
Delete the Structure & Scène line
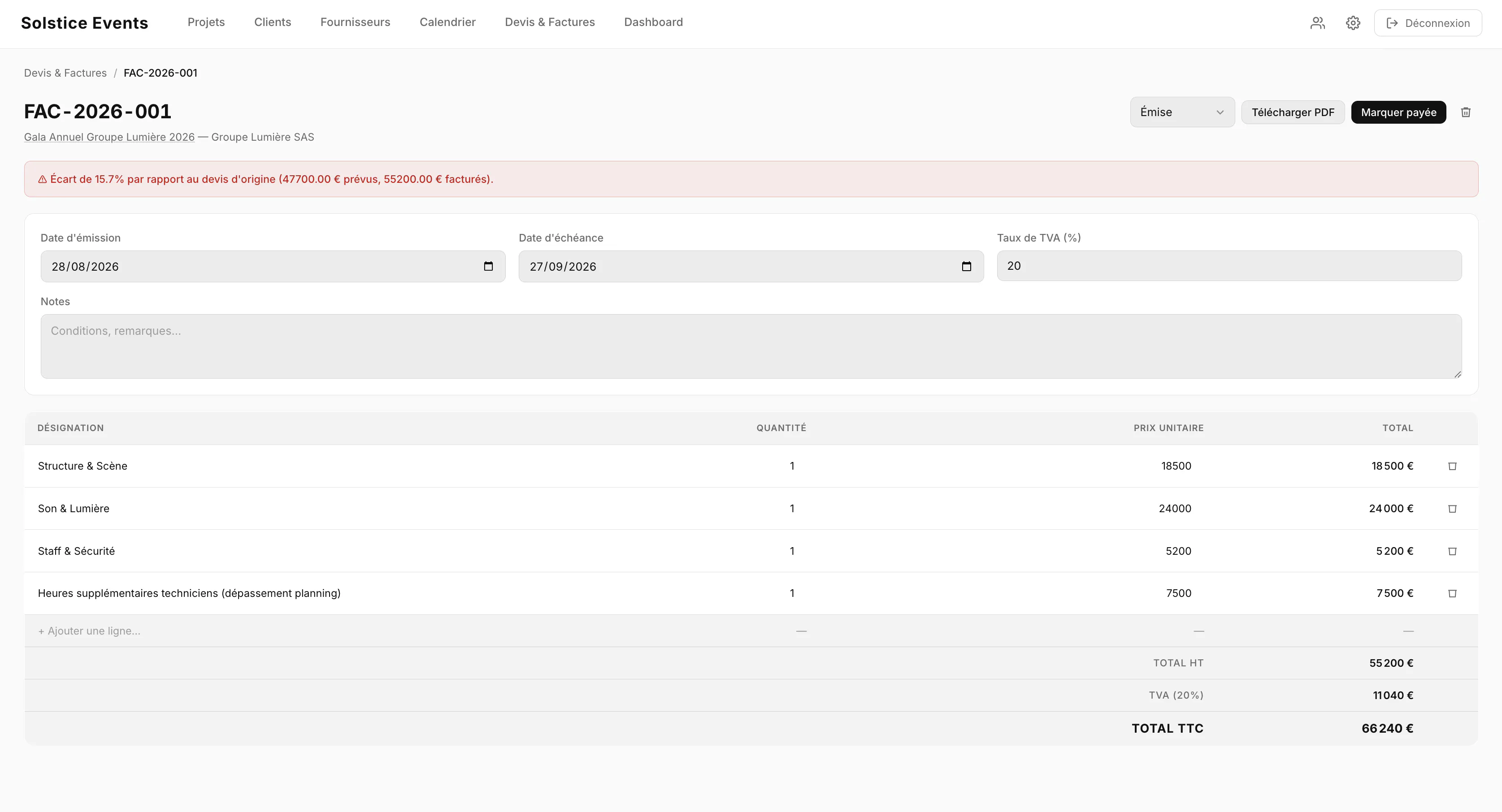(x=1452, y=466)
